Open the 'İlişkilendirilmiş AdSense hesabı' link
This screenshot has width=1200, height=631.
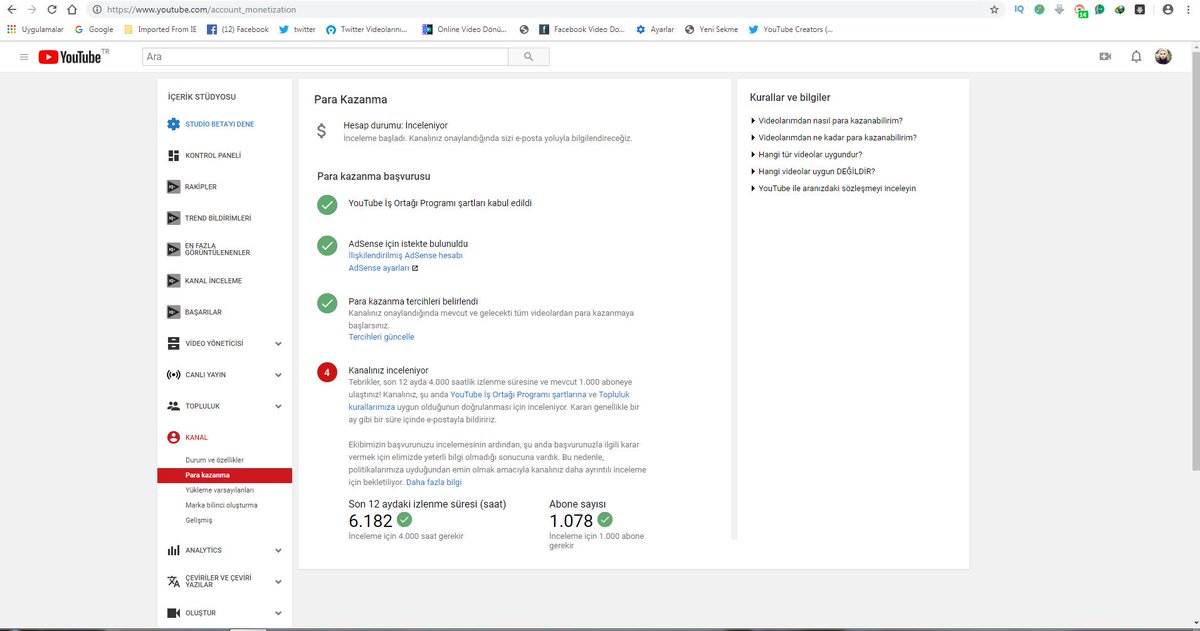(x=405, y=256)
